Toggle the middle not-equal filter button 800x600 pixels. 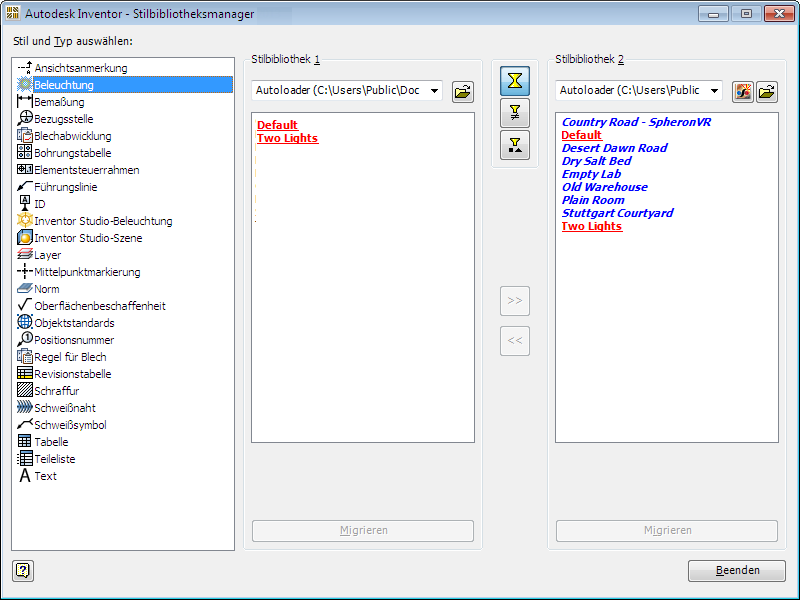tap(515, 113)
